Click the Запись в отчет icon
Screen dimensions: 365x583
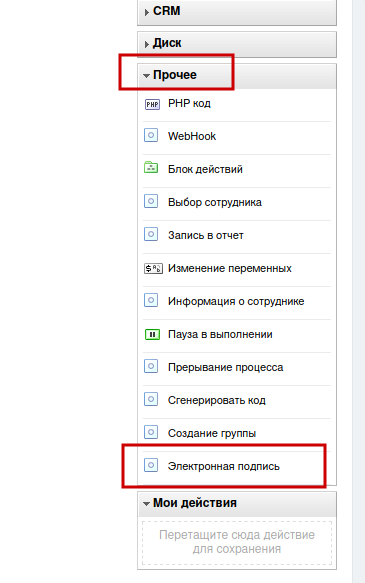(x=151, y=235)
